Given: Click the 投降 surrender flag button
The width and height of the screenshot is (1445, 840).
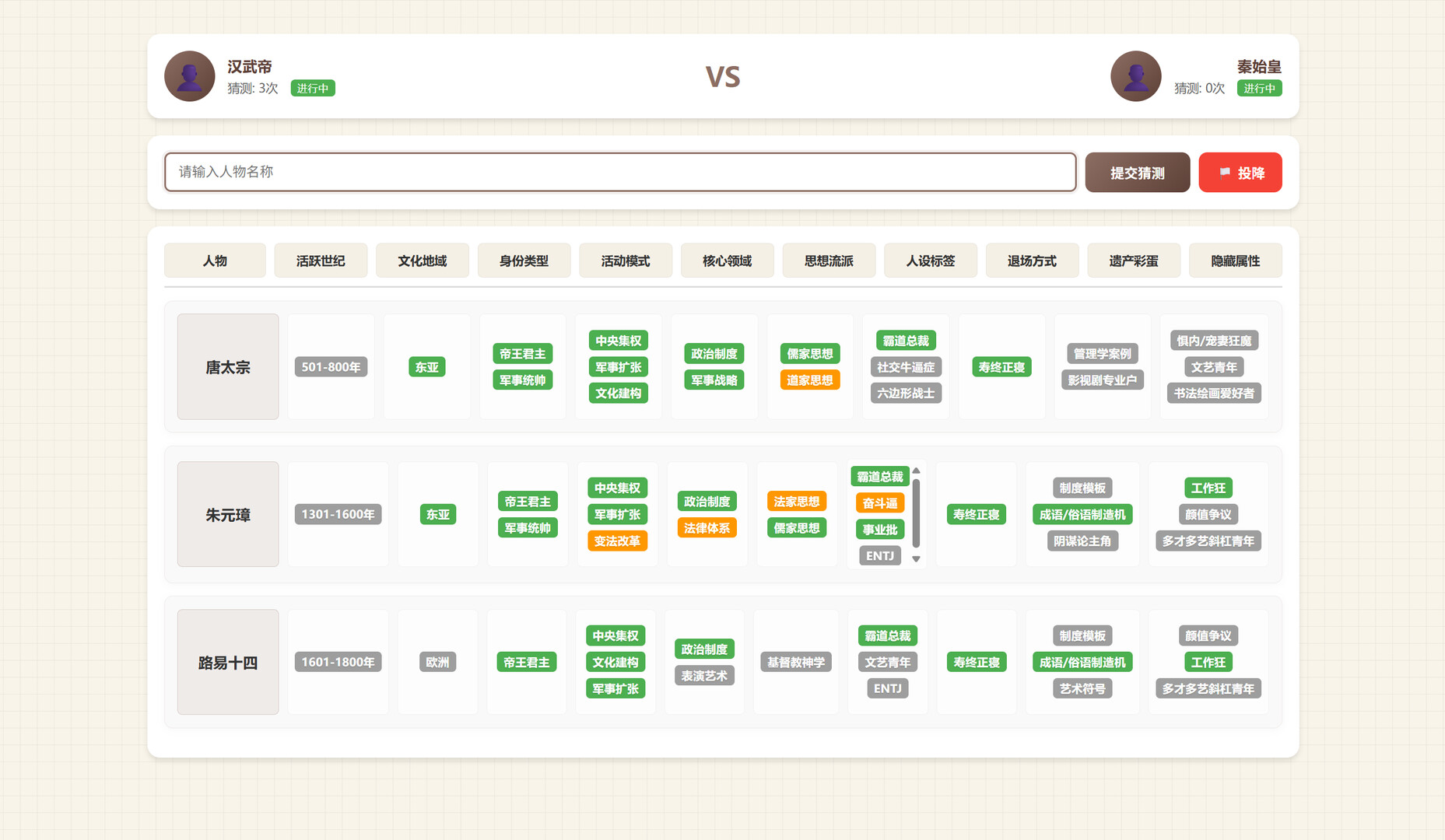Looking at the screenshot, I should click(1240, 173).
